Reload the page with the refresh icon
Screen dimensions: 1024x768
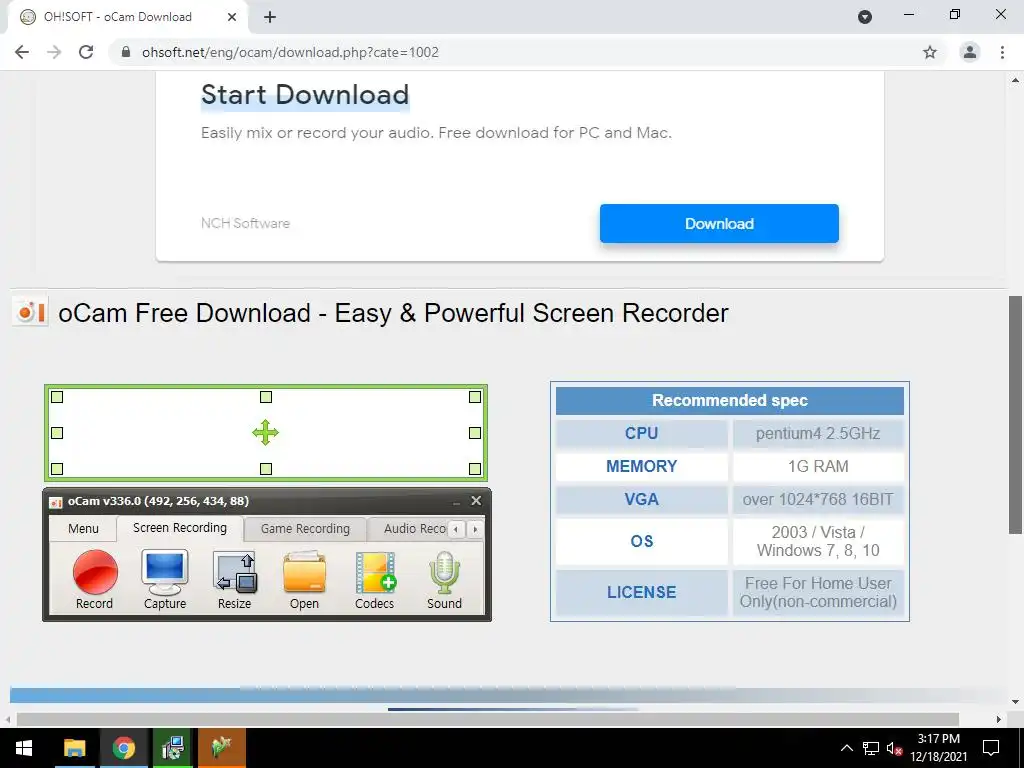point(86,52)
